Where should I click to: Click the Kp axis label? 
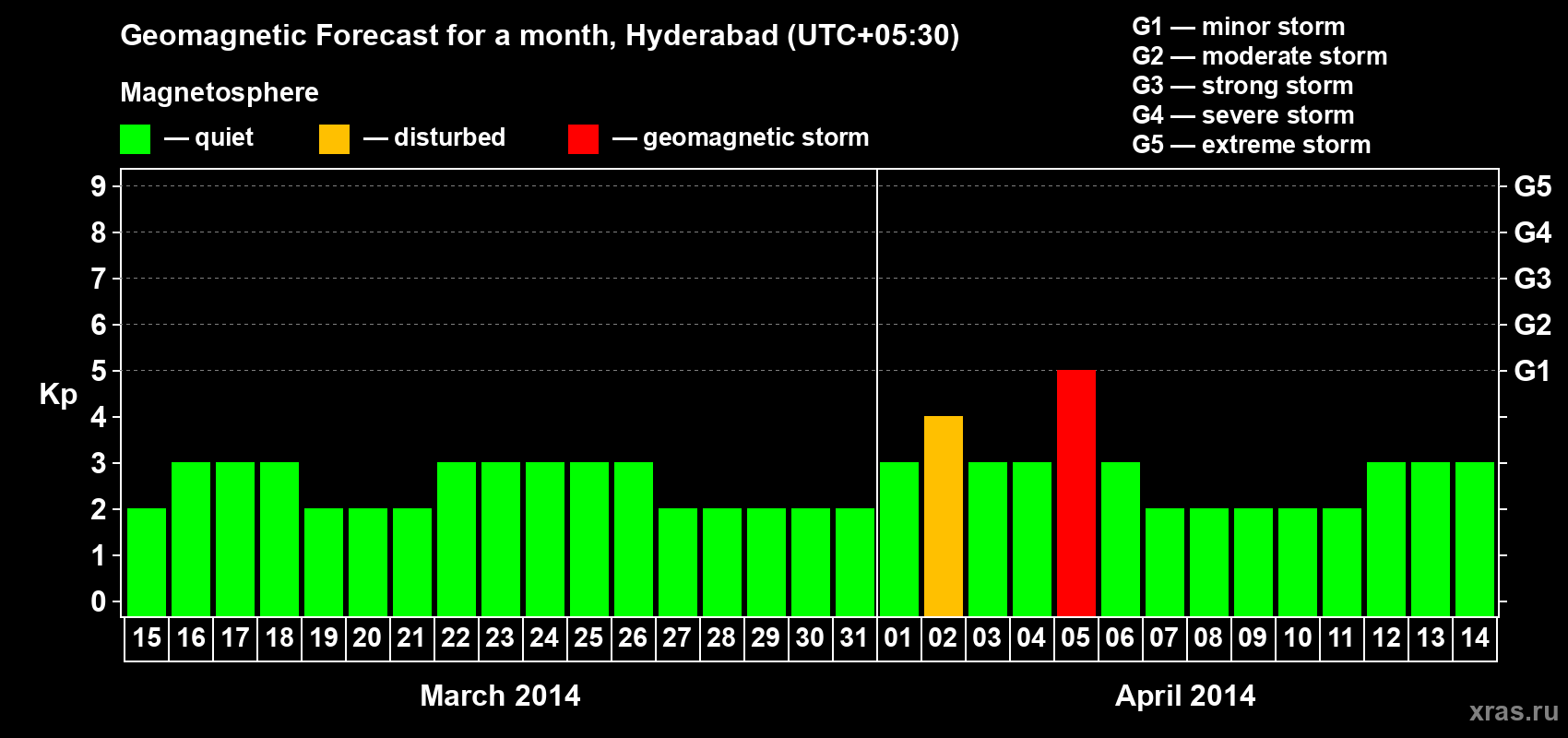pos(58,395)
